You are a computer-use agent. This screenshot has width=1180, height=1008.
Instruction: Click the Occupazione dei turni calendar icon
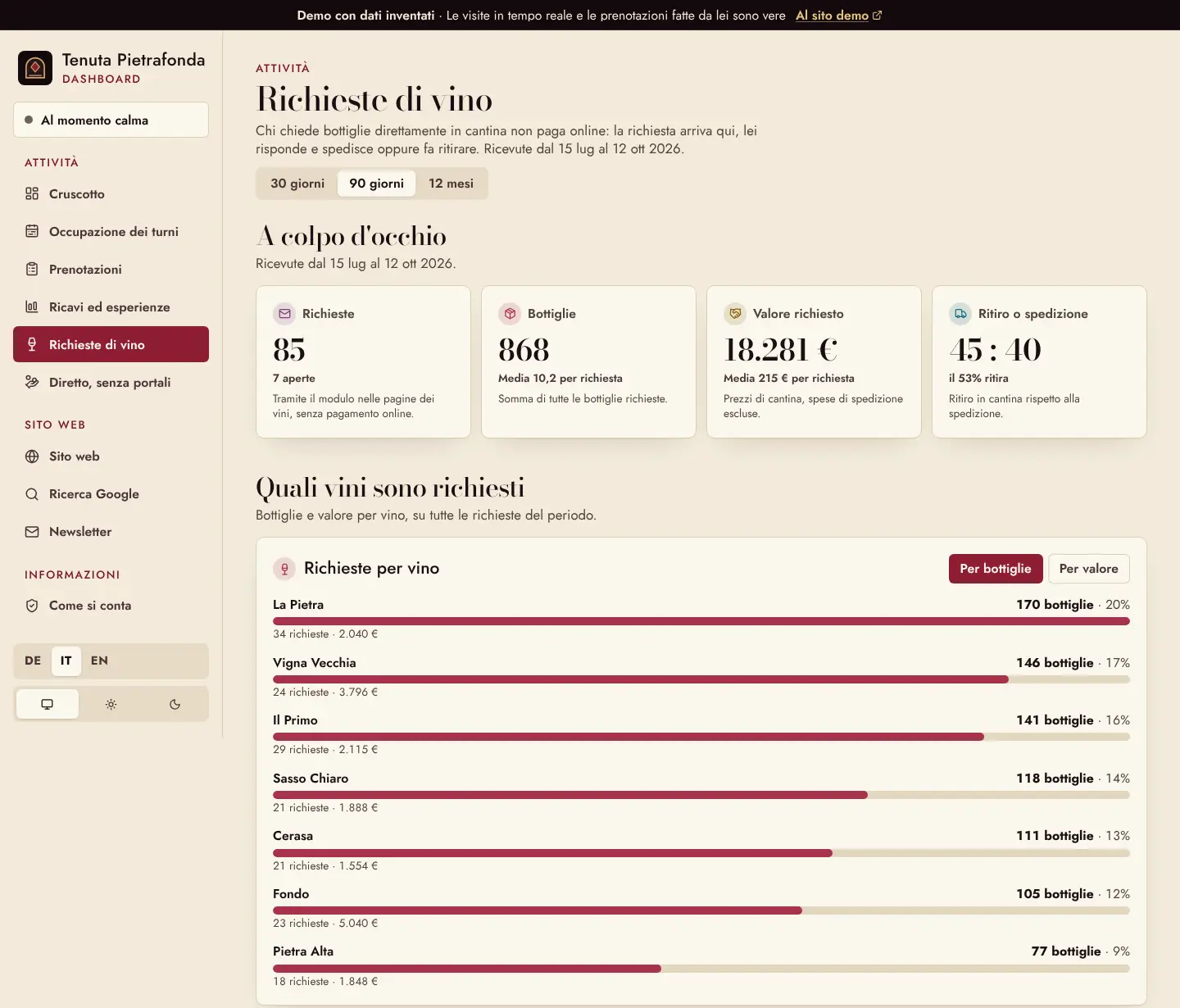(x=32, y=232)
